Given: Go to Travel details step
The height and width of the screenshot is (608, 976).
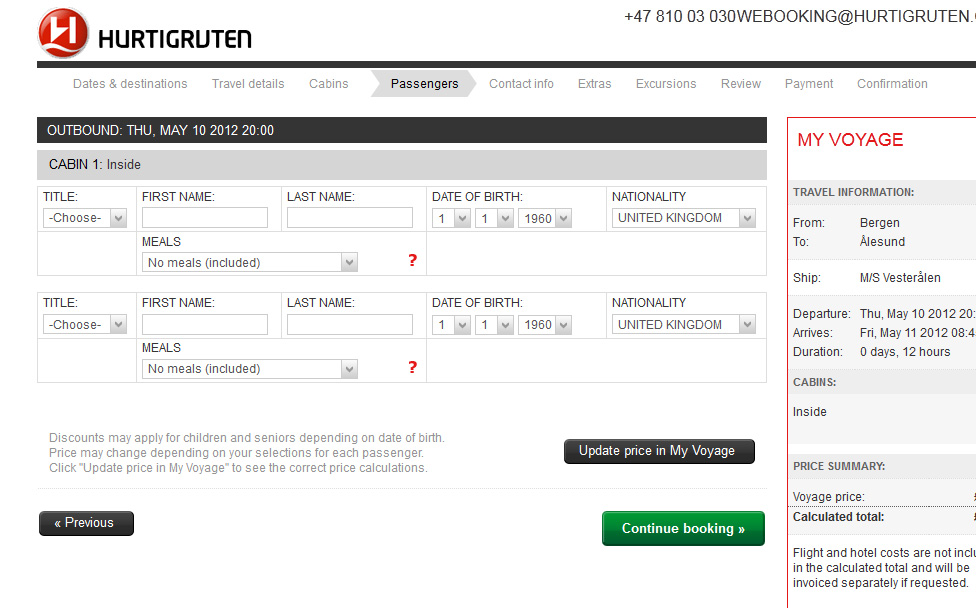Looking at the screenshot, I should 248,83.
